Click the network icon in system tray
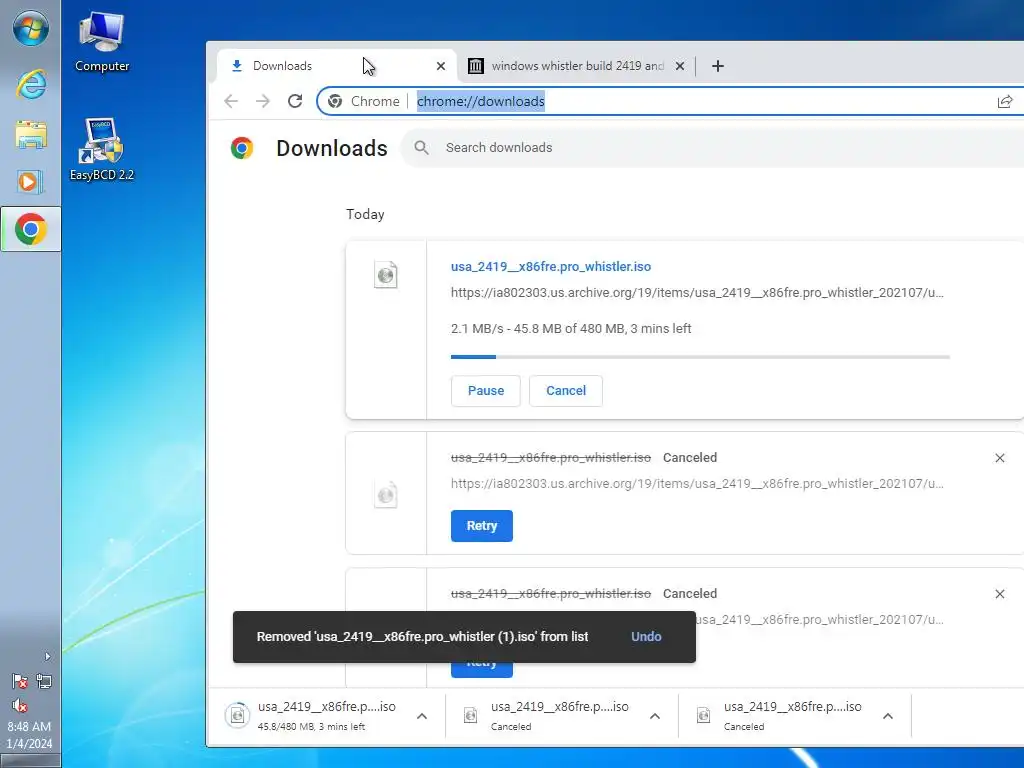The width and height of the screenshot is (1024, 768). click(44, 682)
